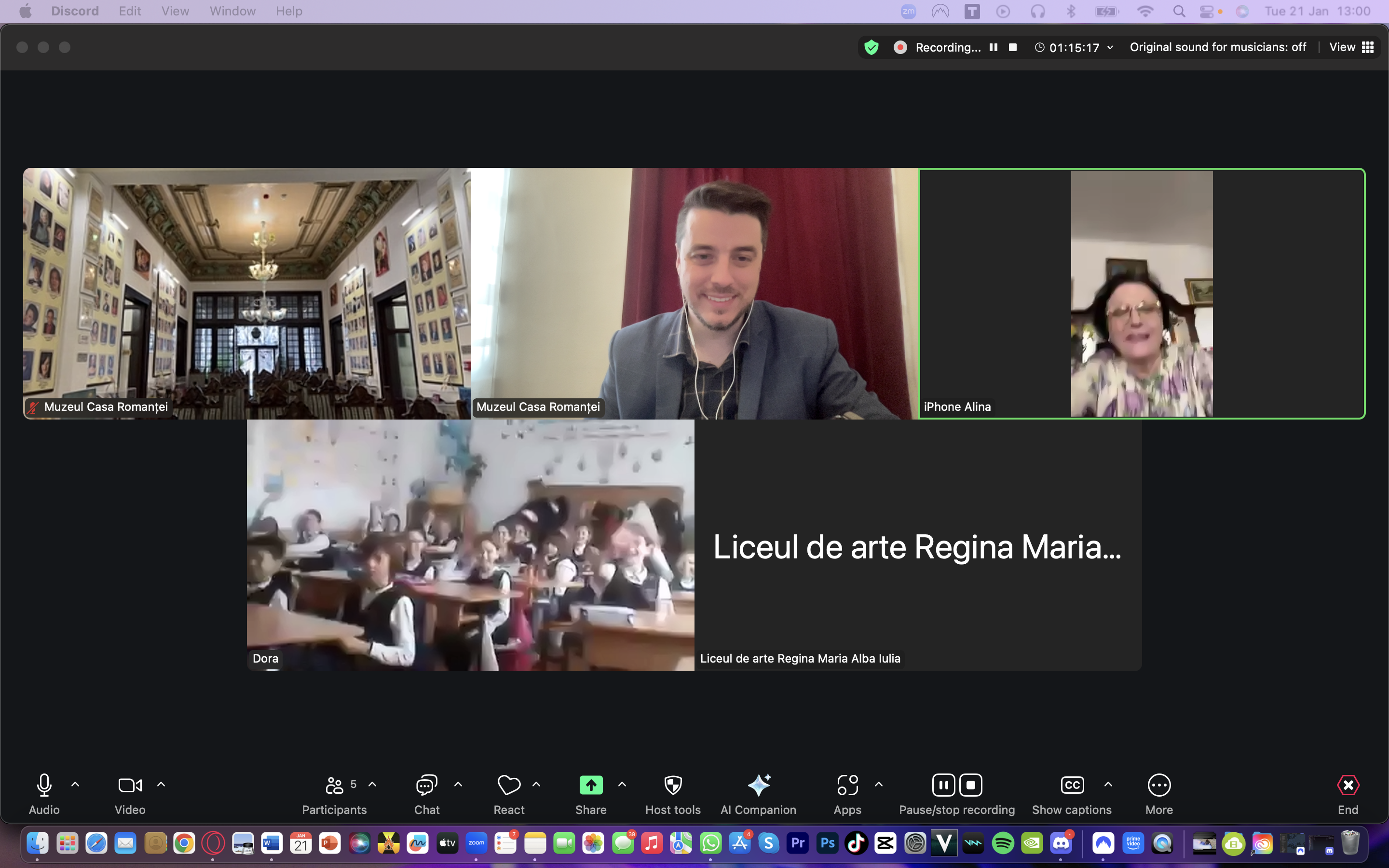Screen dimensions: 1389x868
Task: Expand audio options arrow next to Audio
Action: [x=75, y=784]
